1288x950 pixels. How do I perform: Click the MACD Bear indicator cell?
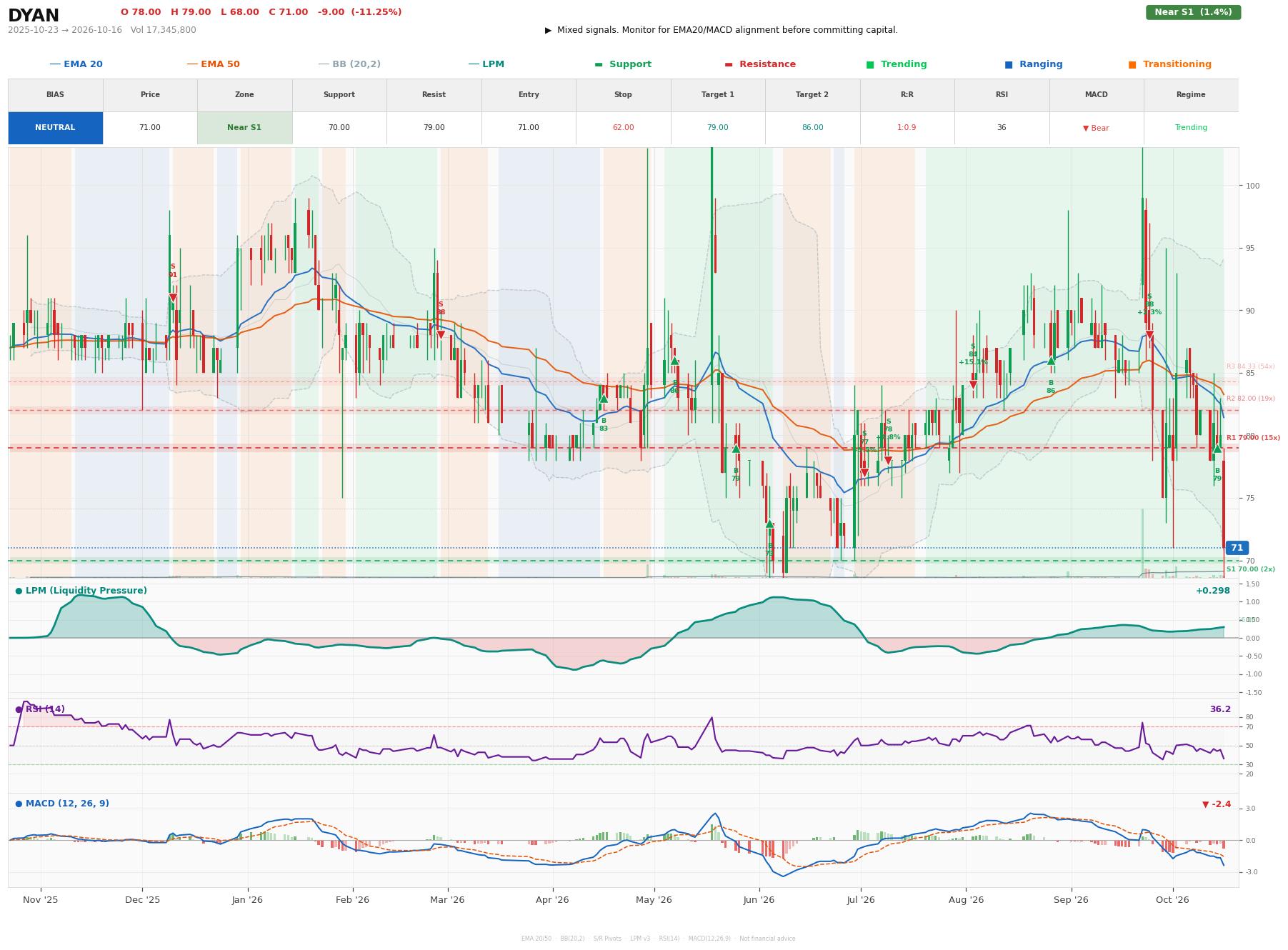(1096, 128)
